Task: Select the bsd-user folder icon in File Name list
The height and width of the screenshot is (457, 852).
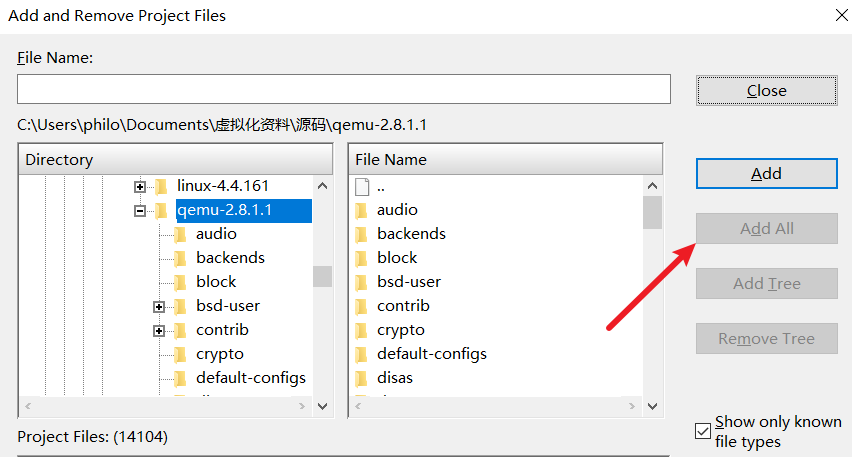Action: pos(361,282)
